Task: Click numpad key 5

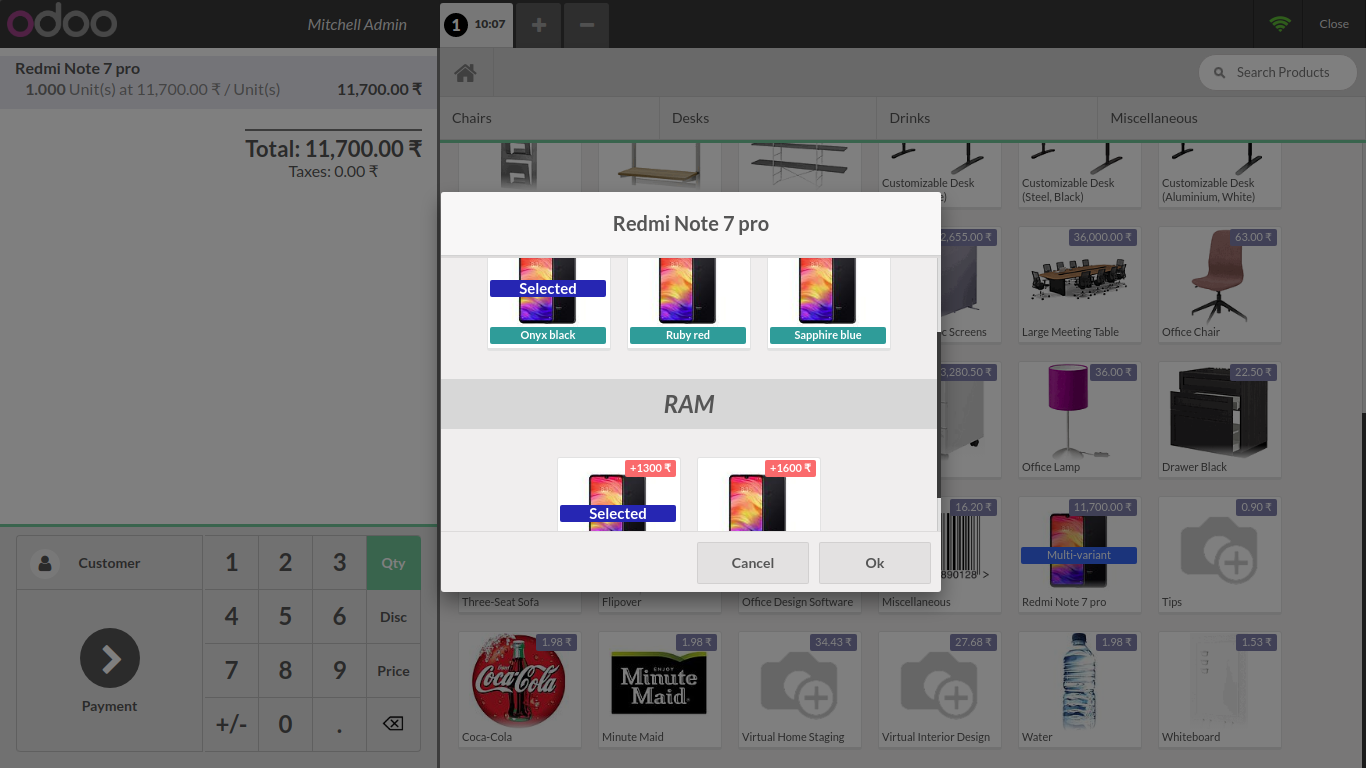Action: (x=285, y=617)
